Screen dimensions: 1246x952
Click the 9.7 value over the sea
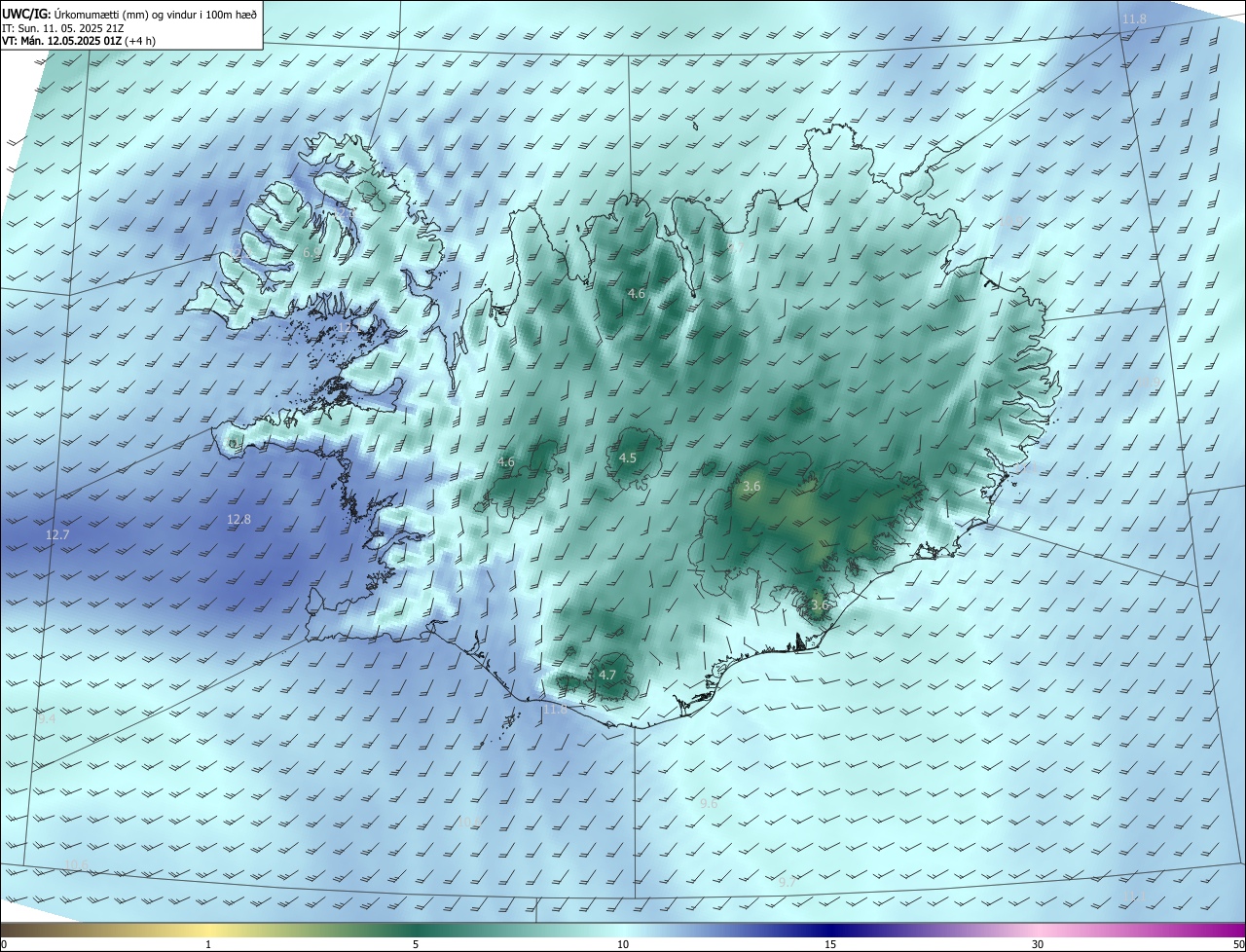788,881
